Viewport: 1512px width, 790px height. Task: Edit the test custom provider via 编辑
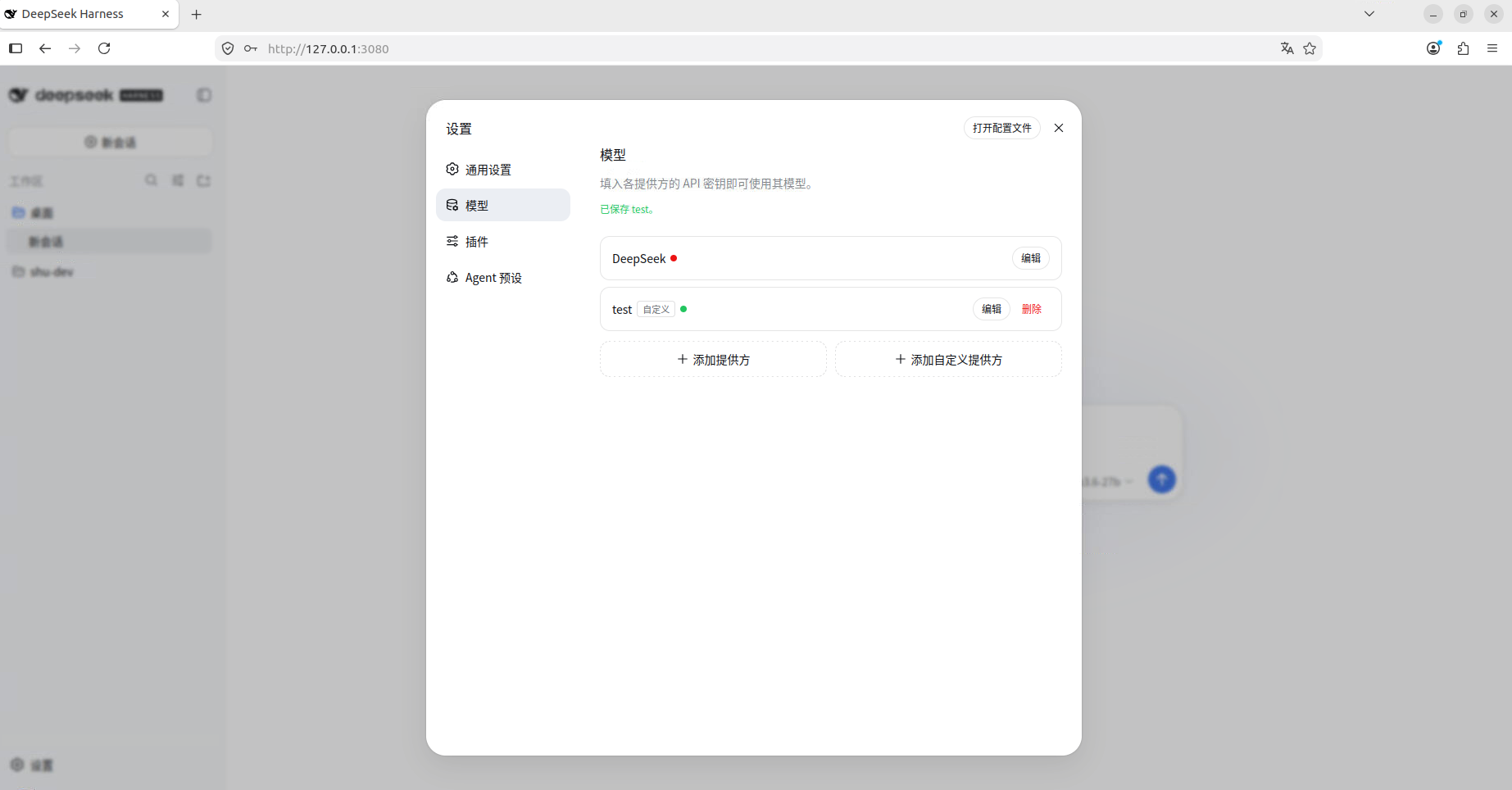[x=992, y=309]
